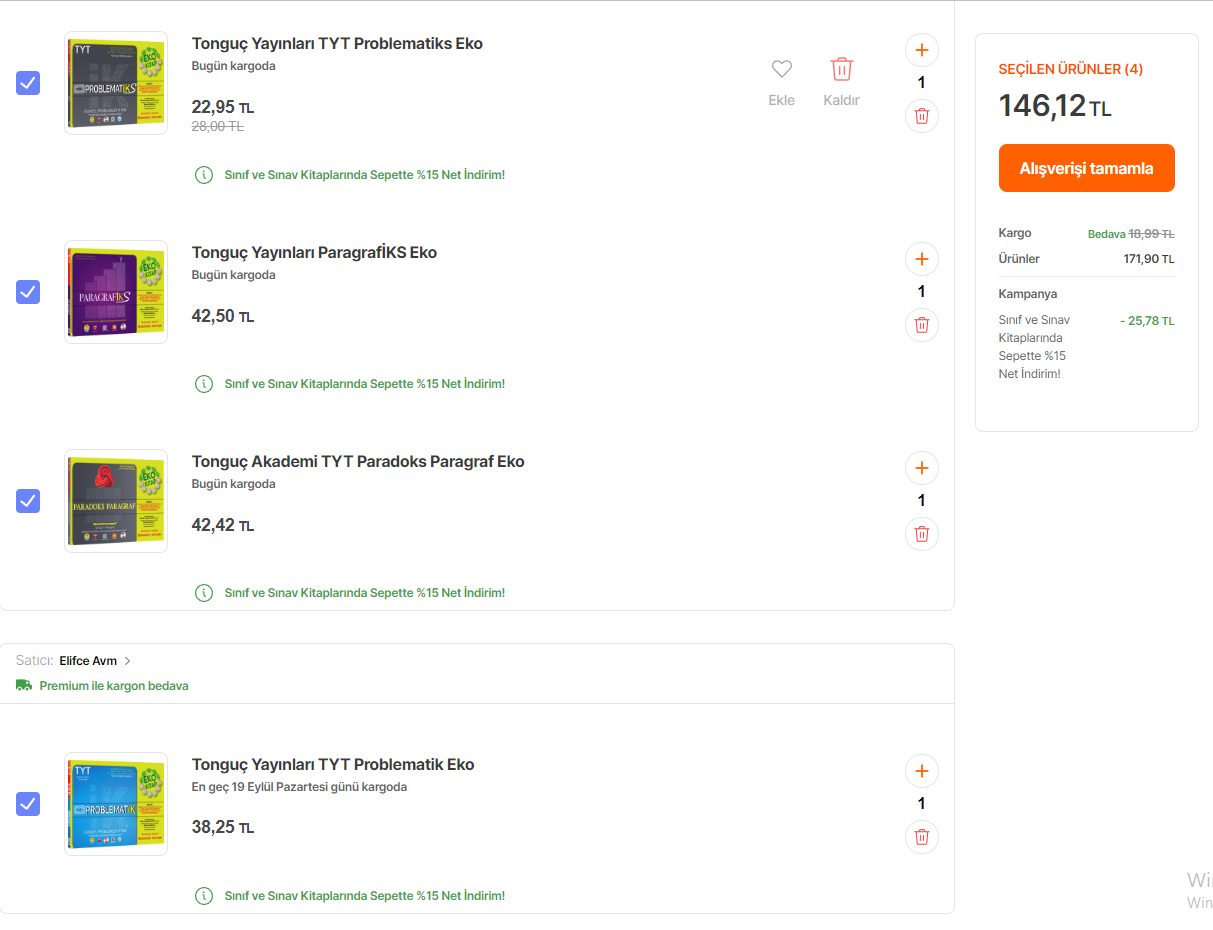This screenshot has height=930, width=1213.
Task: Increase quantity of ParagrafİKS Eko
Action: (x=921, y=259)
